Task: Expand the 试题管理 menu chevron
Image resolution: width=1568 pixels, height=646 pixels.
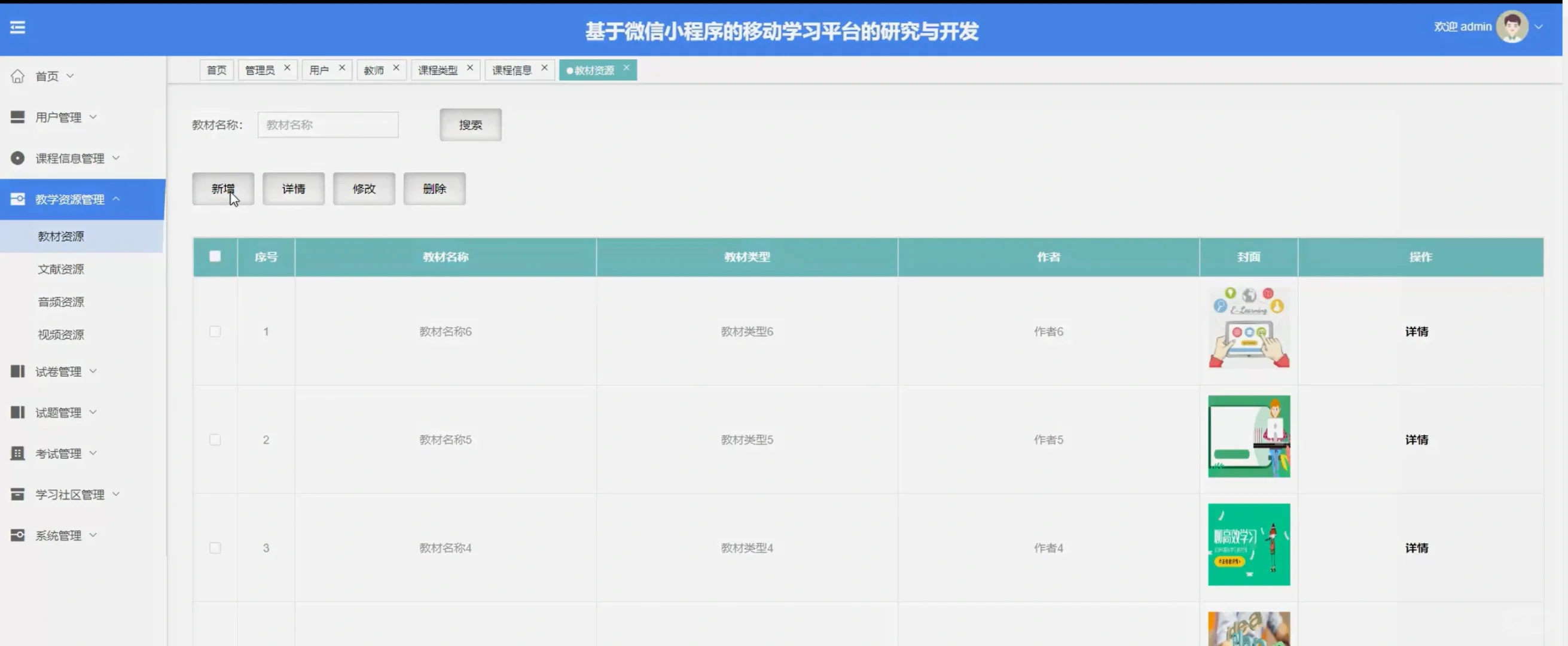Action: coord(93,412)
